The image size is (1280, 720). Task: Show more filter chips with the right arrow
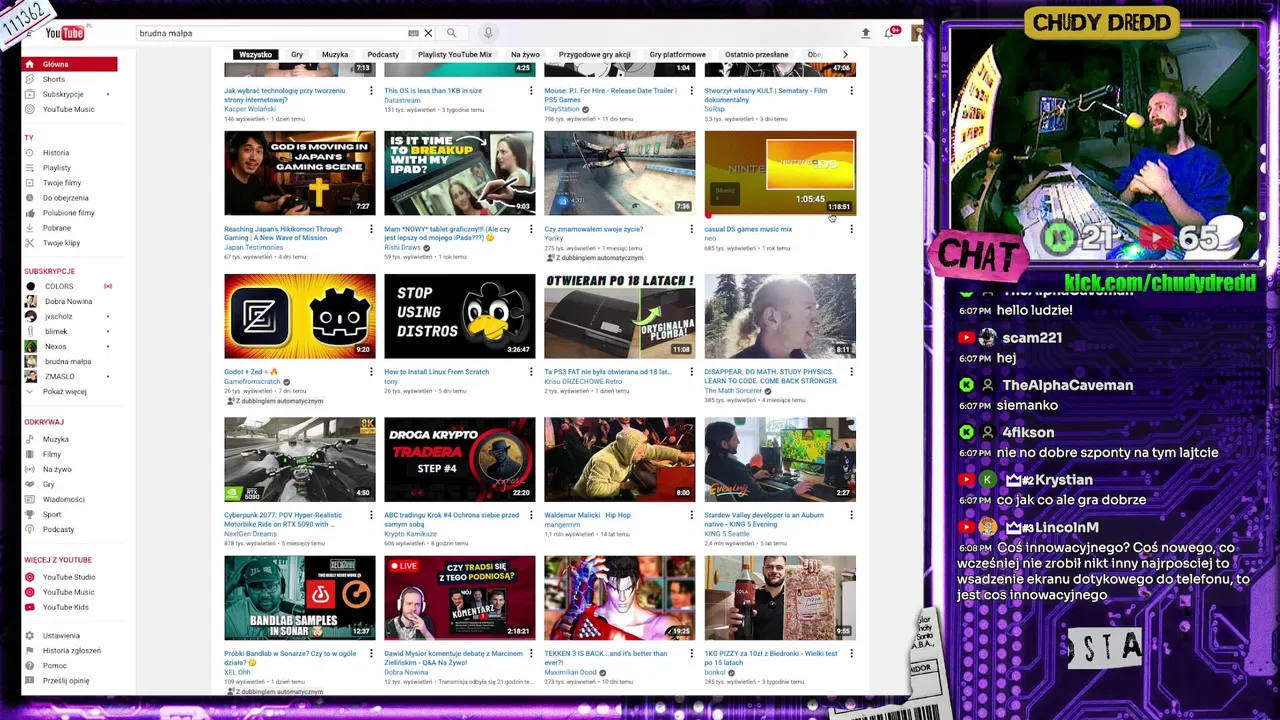click(845, 54)
